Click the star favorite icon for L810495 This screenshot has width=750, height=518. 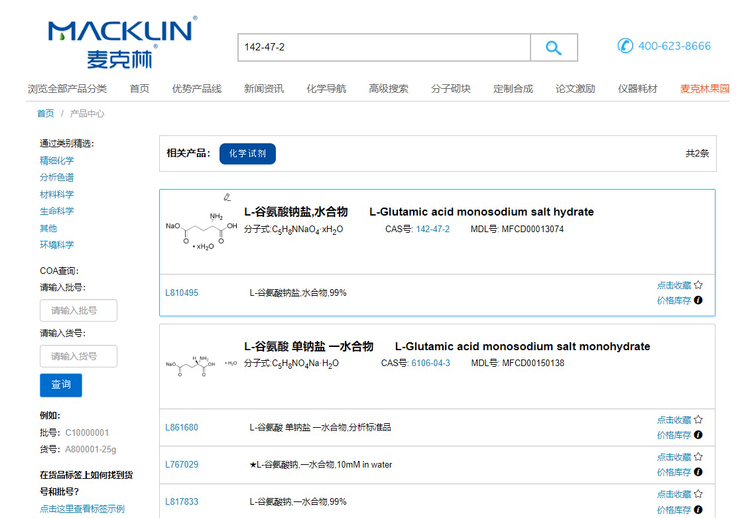pos(698,285)
